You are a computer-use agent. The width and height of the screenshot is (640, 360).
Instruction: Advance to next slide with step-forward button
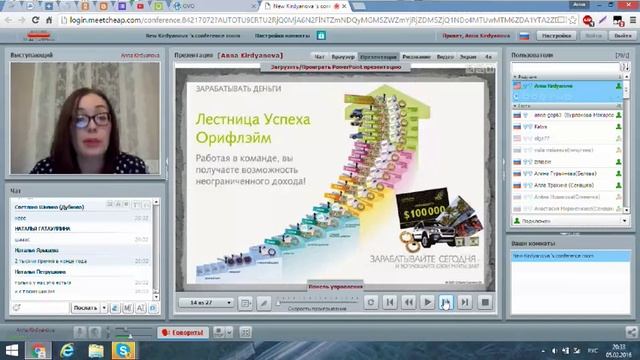pos(446,302)
